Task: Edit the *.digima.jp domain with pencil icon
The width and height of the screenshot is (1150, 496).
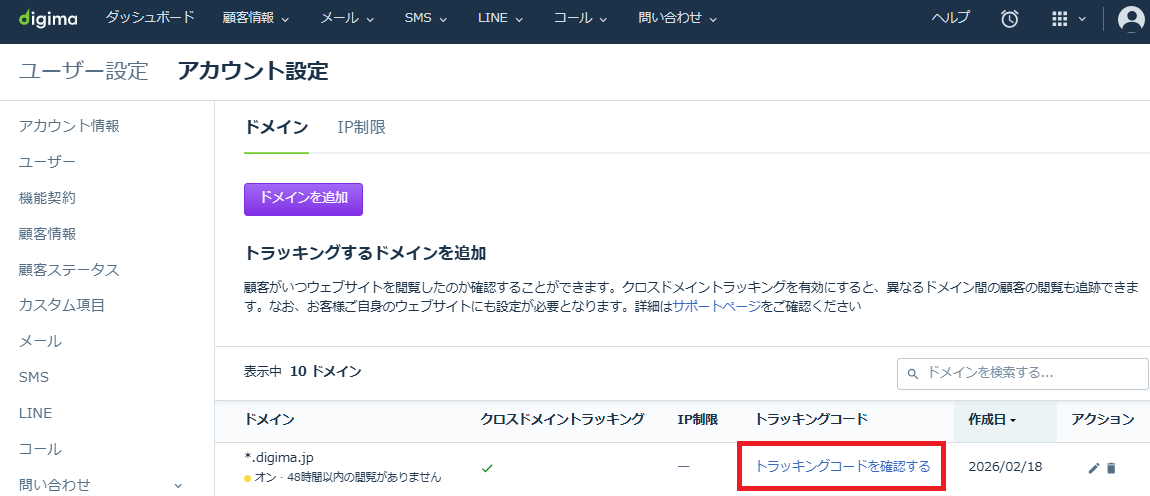Action: 1094,468
